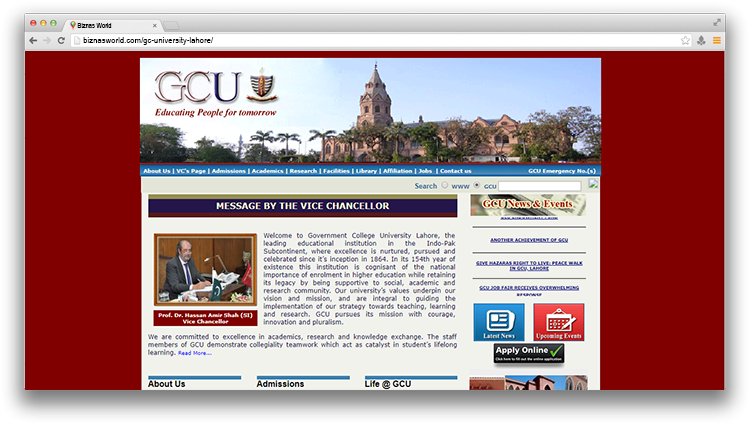Screen dimensions: 750x425
Task: Click inside the site search field
Action: point(540,186)
